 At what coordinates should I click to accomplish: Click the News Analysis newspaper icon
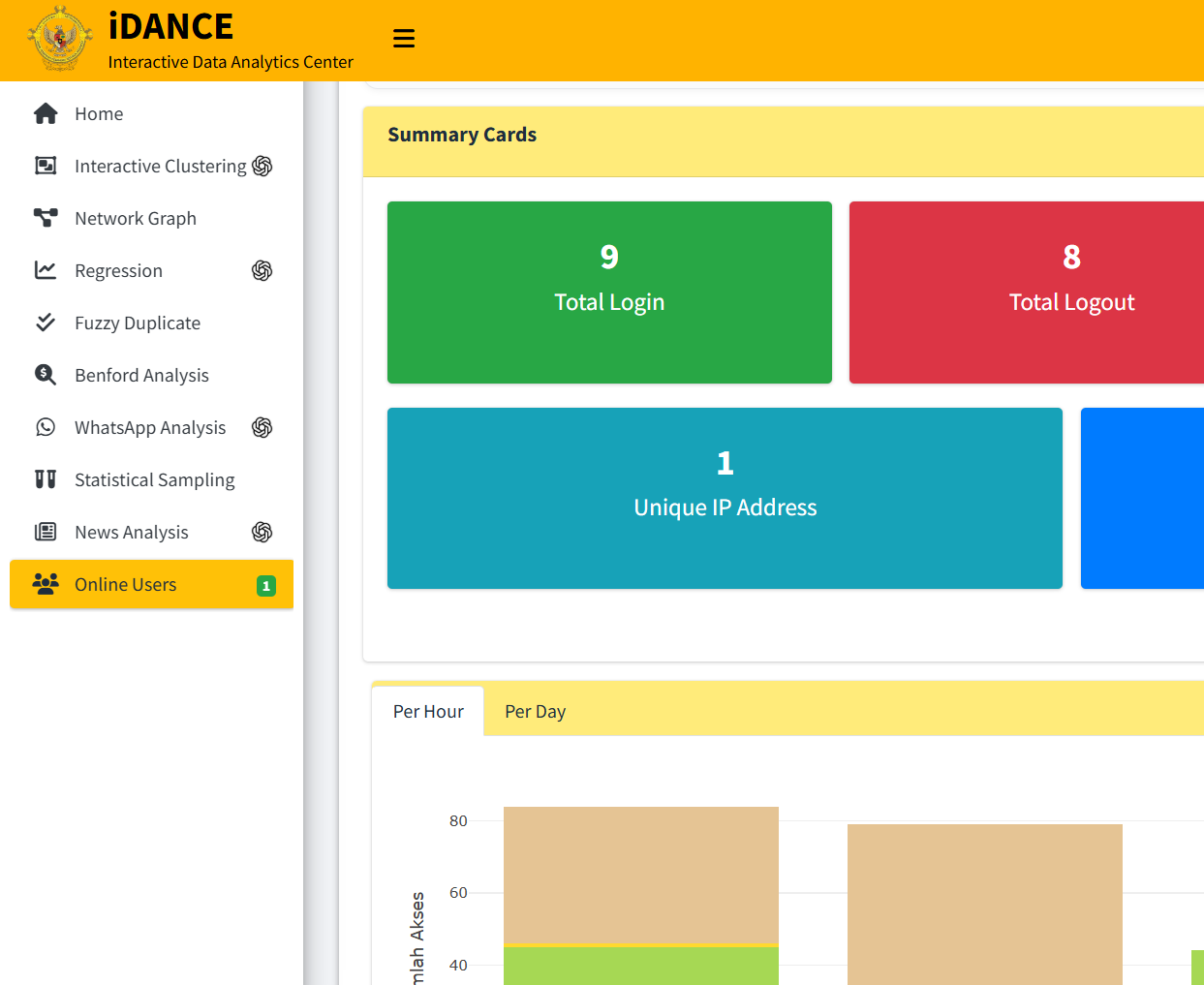[x=46, y=533]
